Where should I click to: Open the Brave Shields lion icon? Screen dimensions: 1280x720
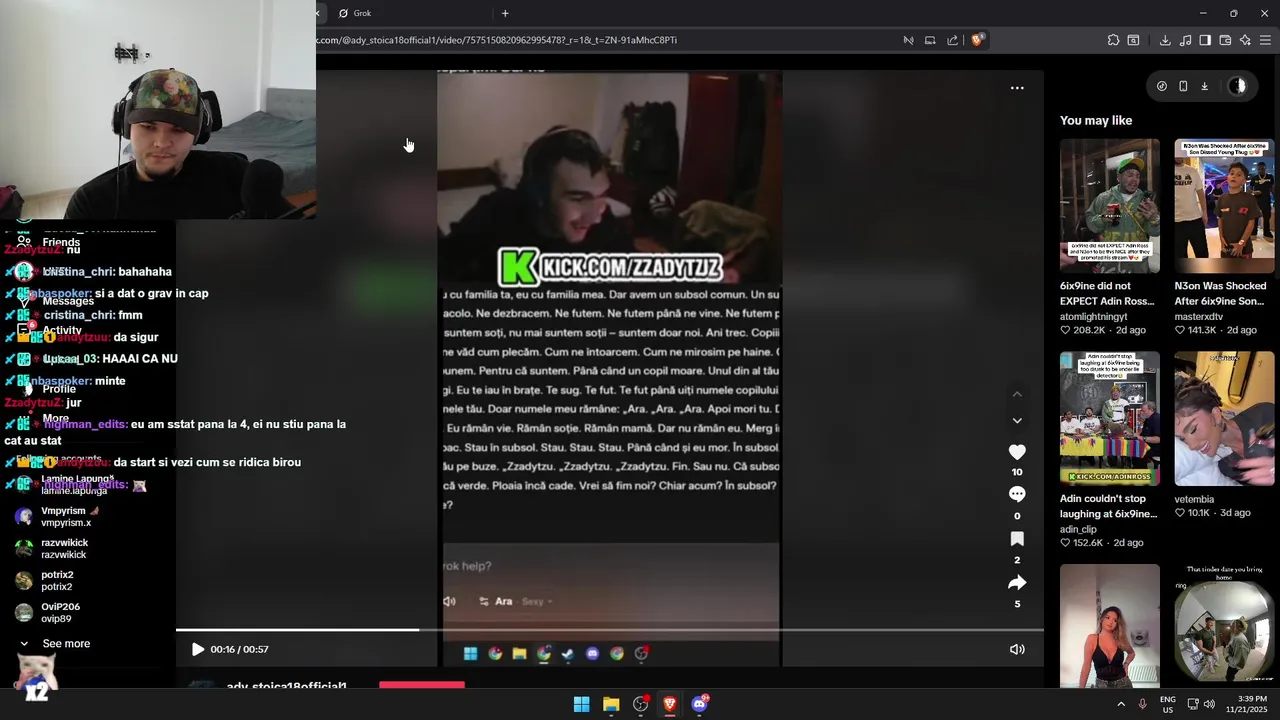pos(978,40)
